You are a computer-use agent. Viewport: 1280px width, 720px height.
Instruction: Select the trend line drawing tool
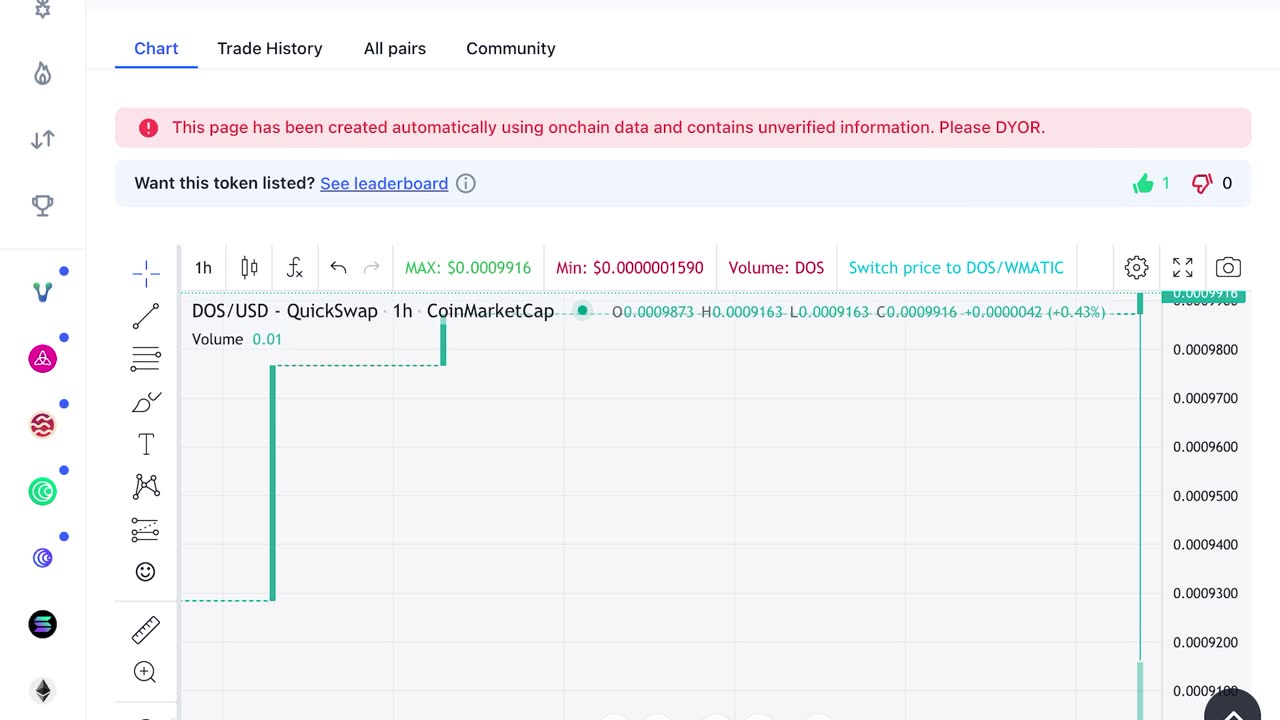click(146, 316)
